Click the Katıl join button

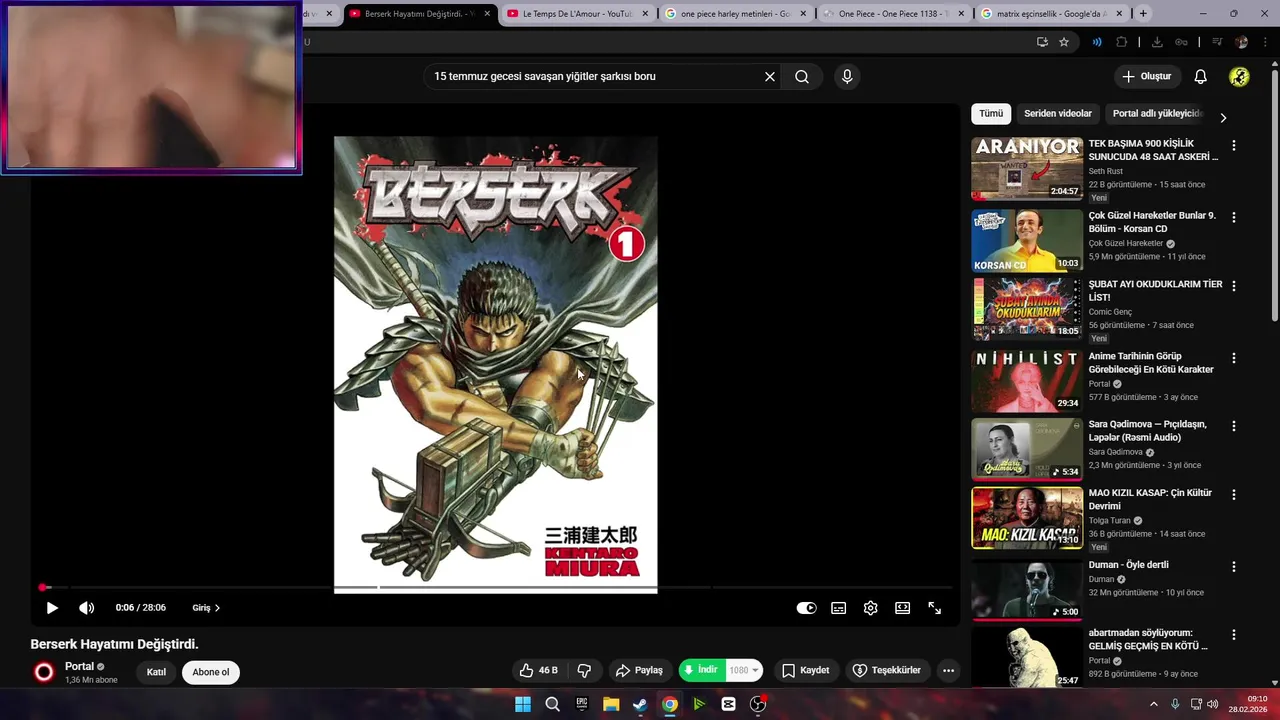(156, 672)
